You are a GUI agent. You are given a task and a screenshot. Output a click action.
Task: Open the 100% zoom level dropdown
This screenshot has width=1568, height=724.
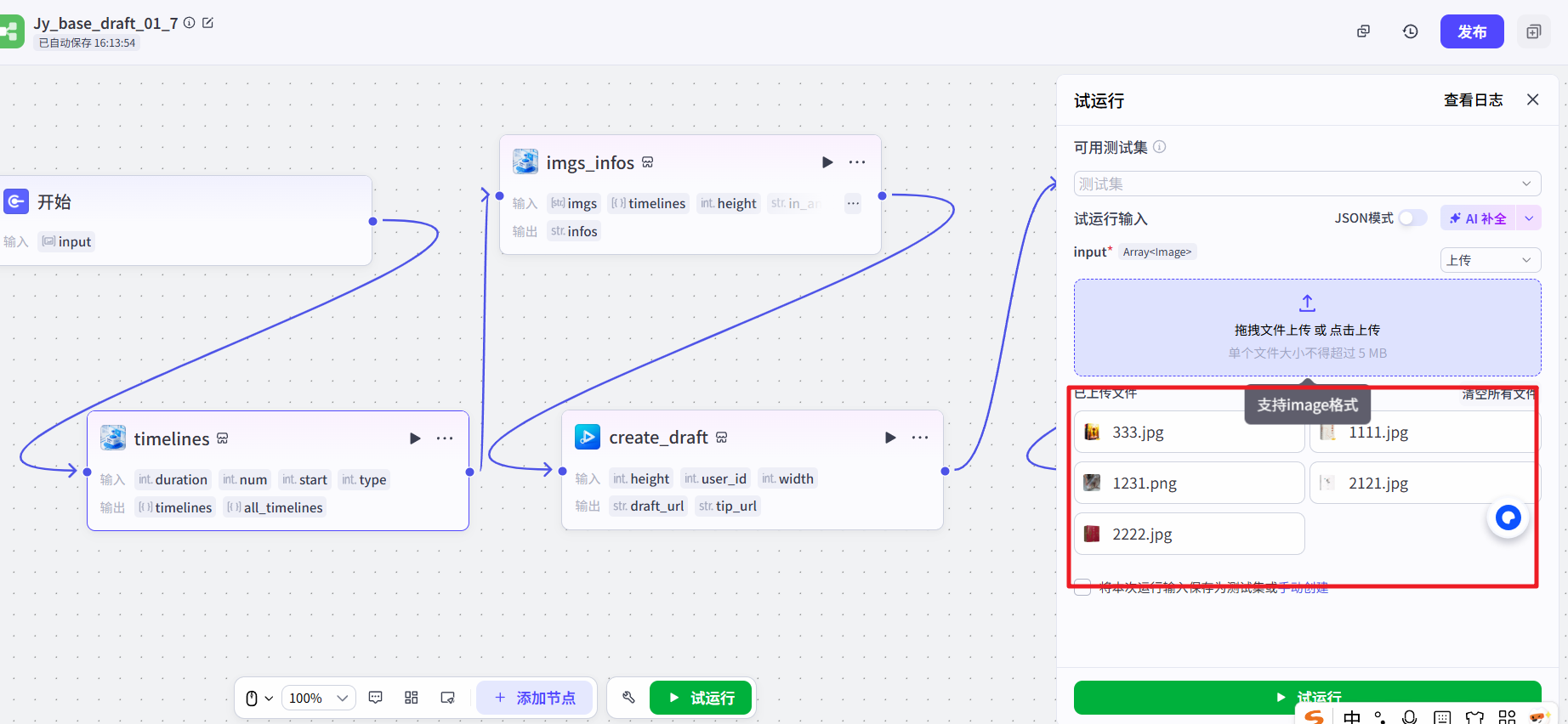318,698
